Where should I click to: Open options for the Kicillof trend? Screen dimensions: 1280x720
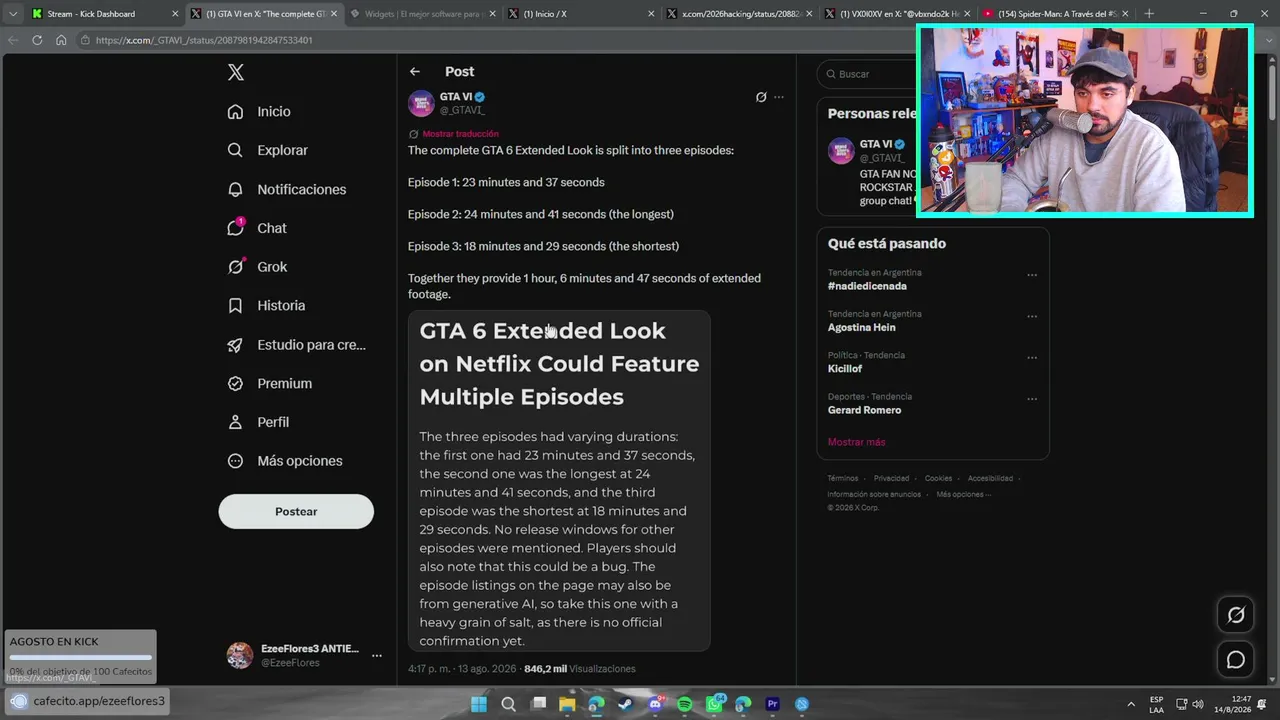[1032, 357]
